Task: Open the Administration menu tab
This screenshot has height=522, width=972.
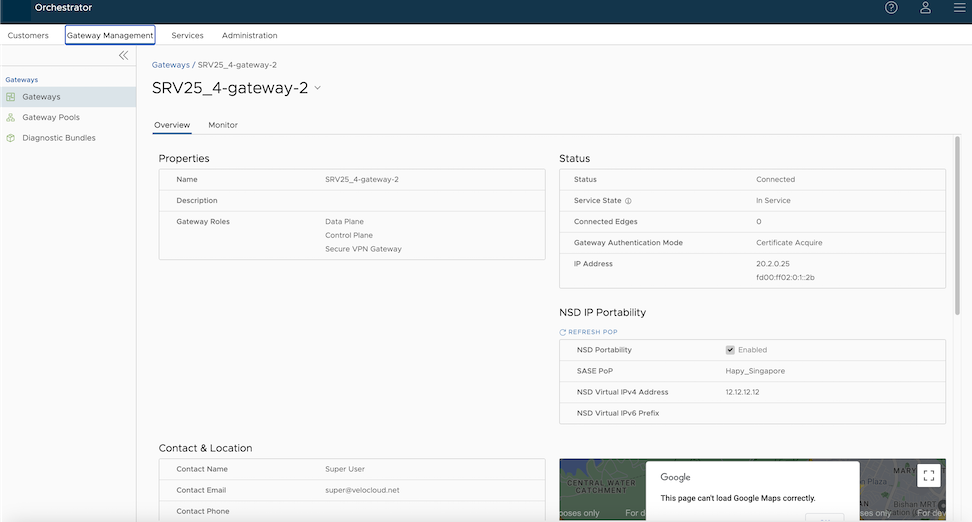Action: point(249,36)
